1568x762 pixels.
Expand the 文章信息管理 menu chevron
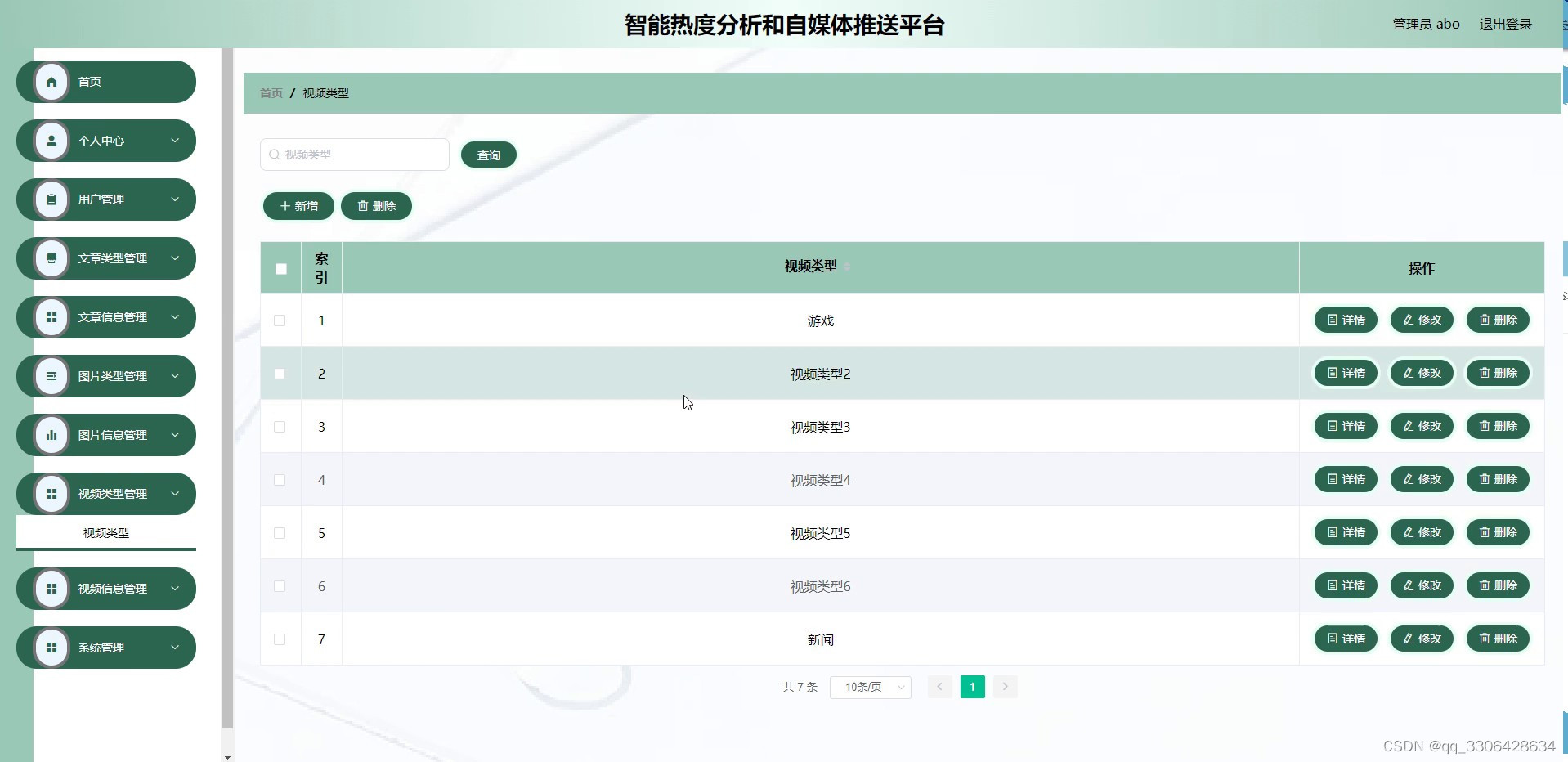[x=175, y=317]
